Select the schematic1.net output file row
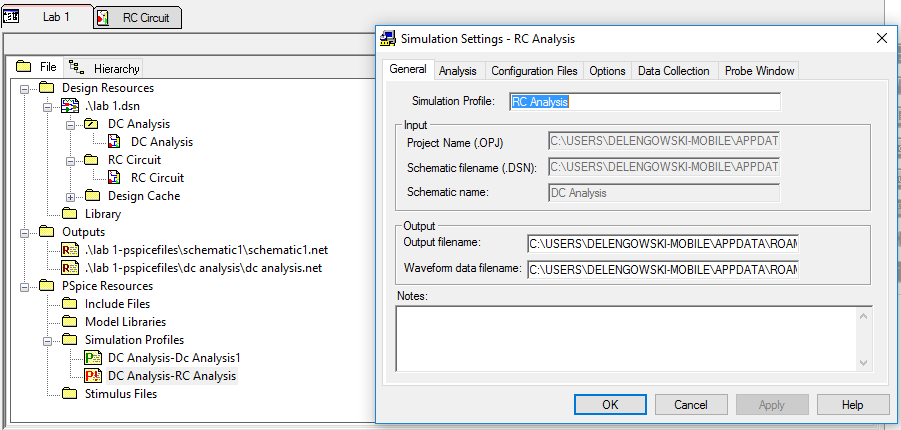901x430 pixels. click(x=206, y=250)
